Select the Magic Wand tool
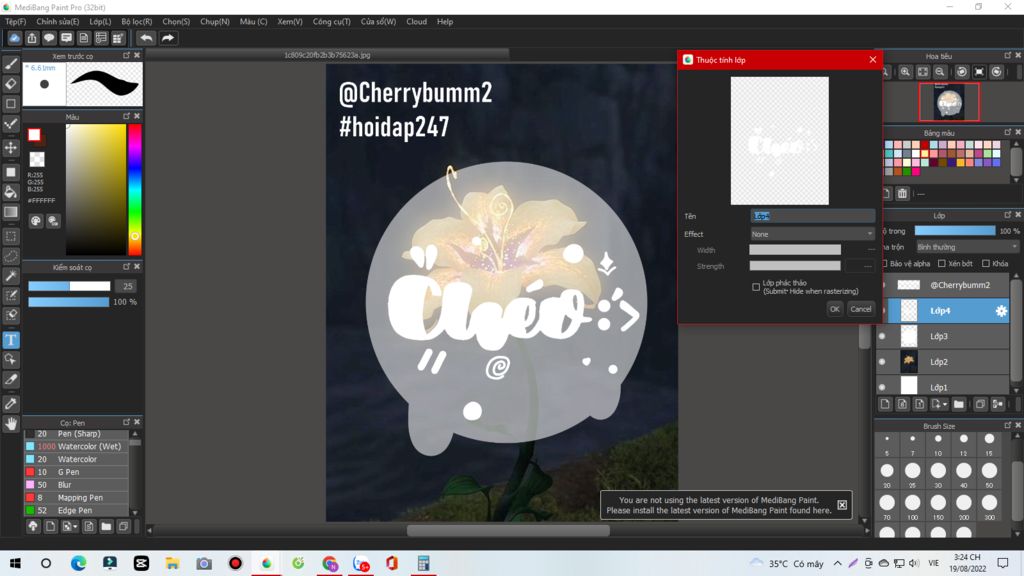 pyautogui.click(x=11, y=276)
